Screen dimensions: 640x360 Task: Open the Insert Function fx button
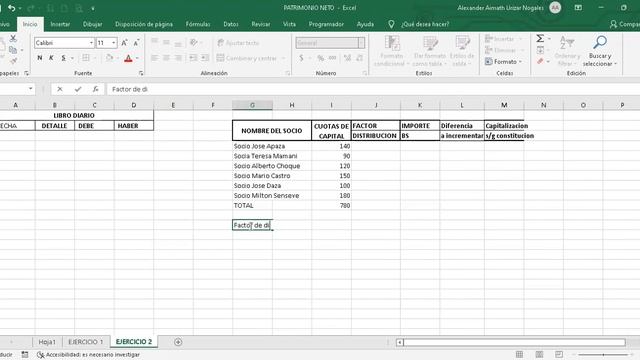(95, 89)
